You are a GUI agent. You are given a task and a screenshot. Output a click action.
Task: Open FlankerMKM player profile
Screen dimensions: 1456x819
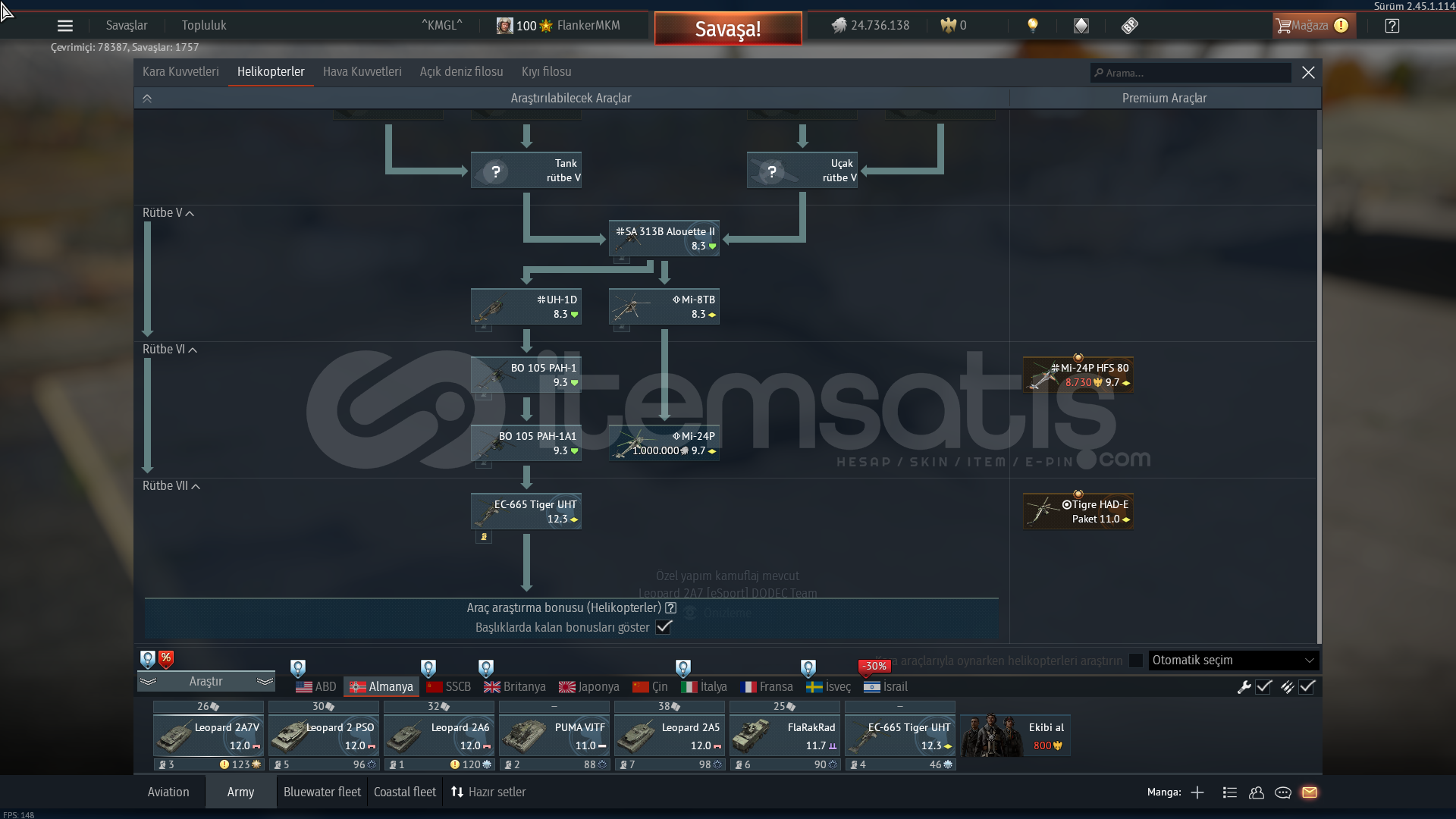click(x=558, y=26)
